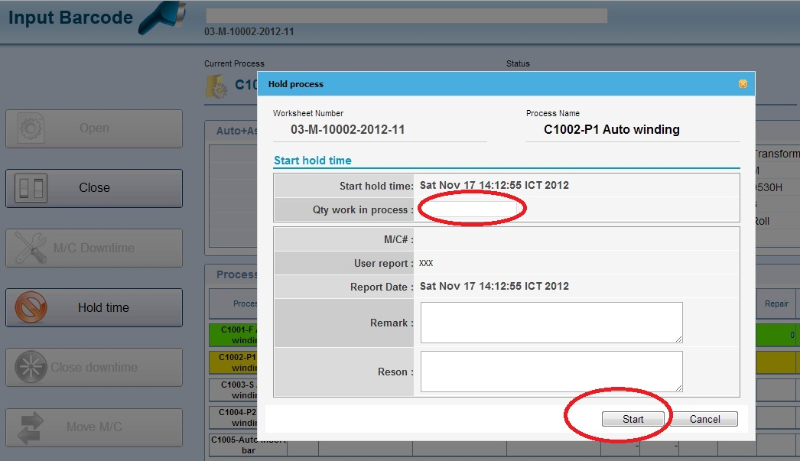Click the Open button in sidebar
Image resolution: width=800 pixels, height=461 pixels.
pos(94,129)
